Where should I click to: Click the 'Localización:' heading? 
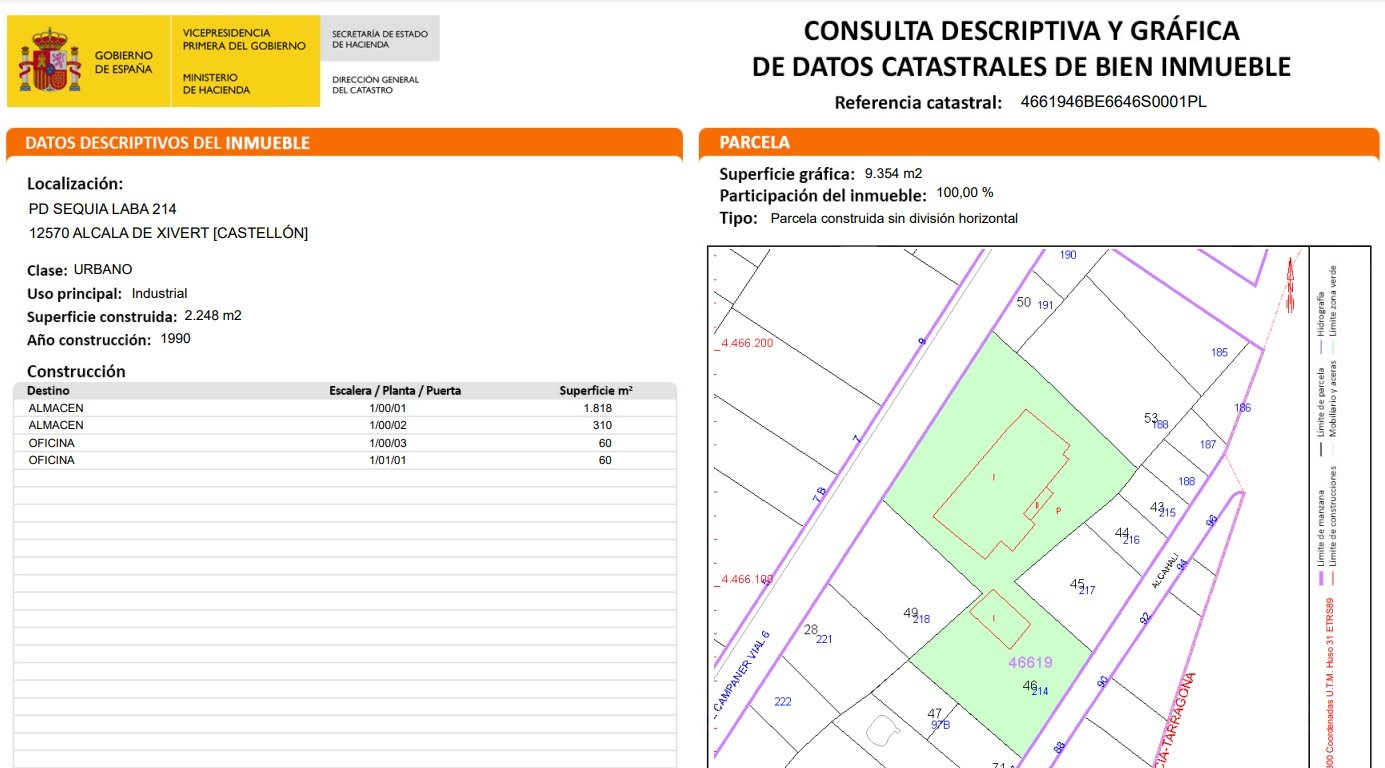click(x=75, y=184)
